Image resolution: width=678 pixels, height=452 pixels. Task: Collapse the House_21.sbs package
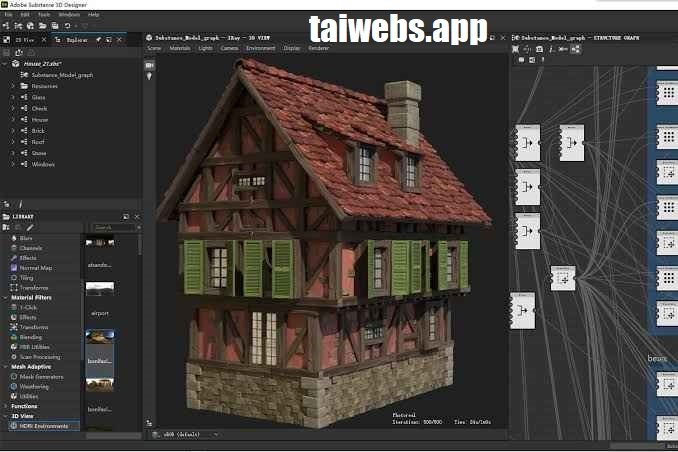coord(5,64)
